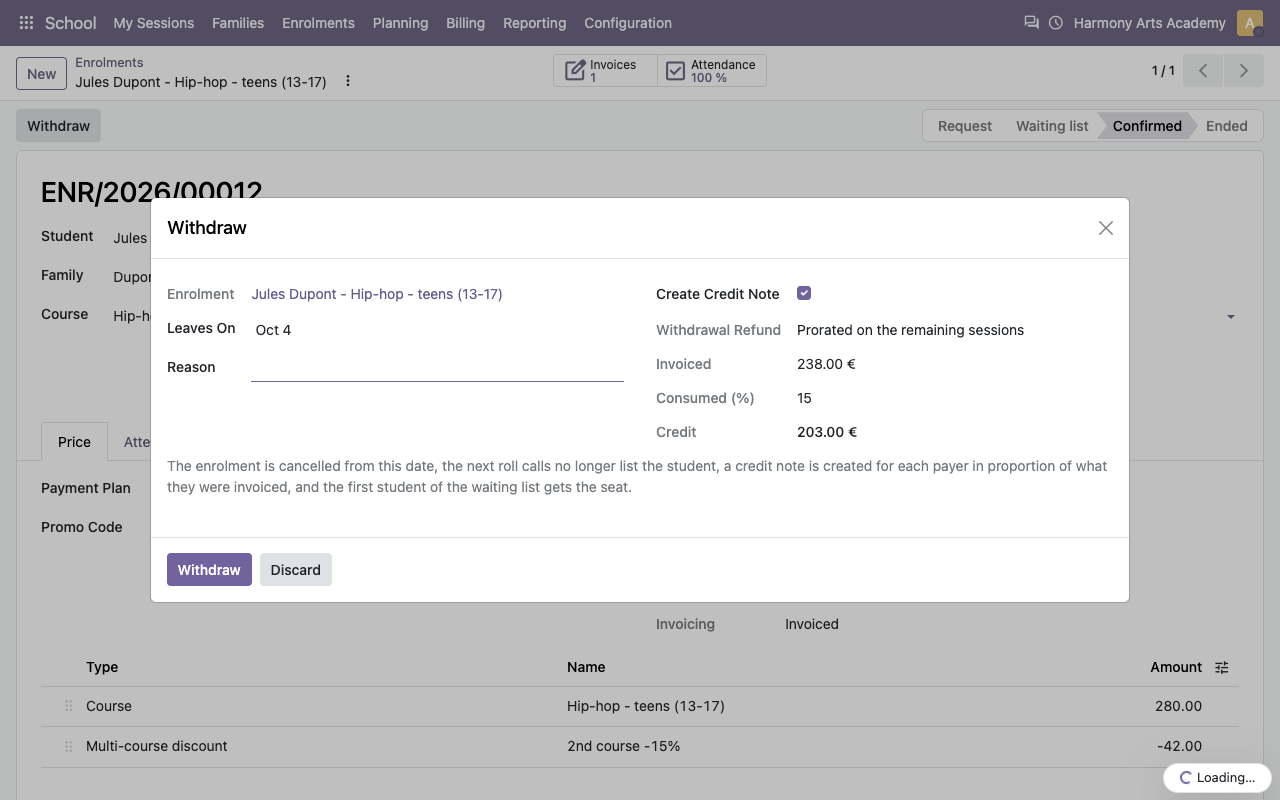The image size is (1280, 800).
Task: Confirm with the purple Withdraw button
Action: click(209, 570)
